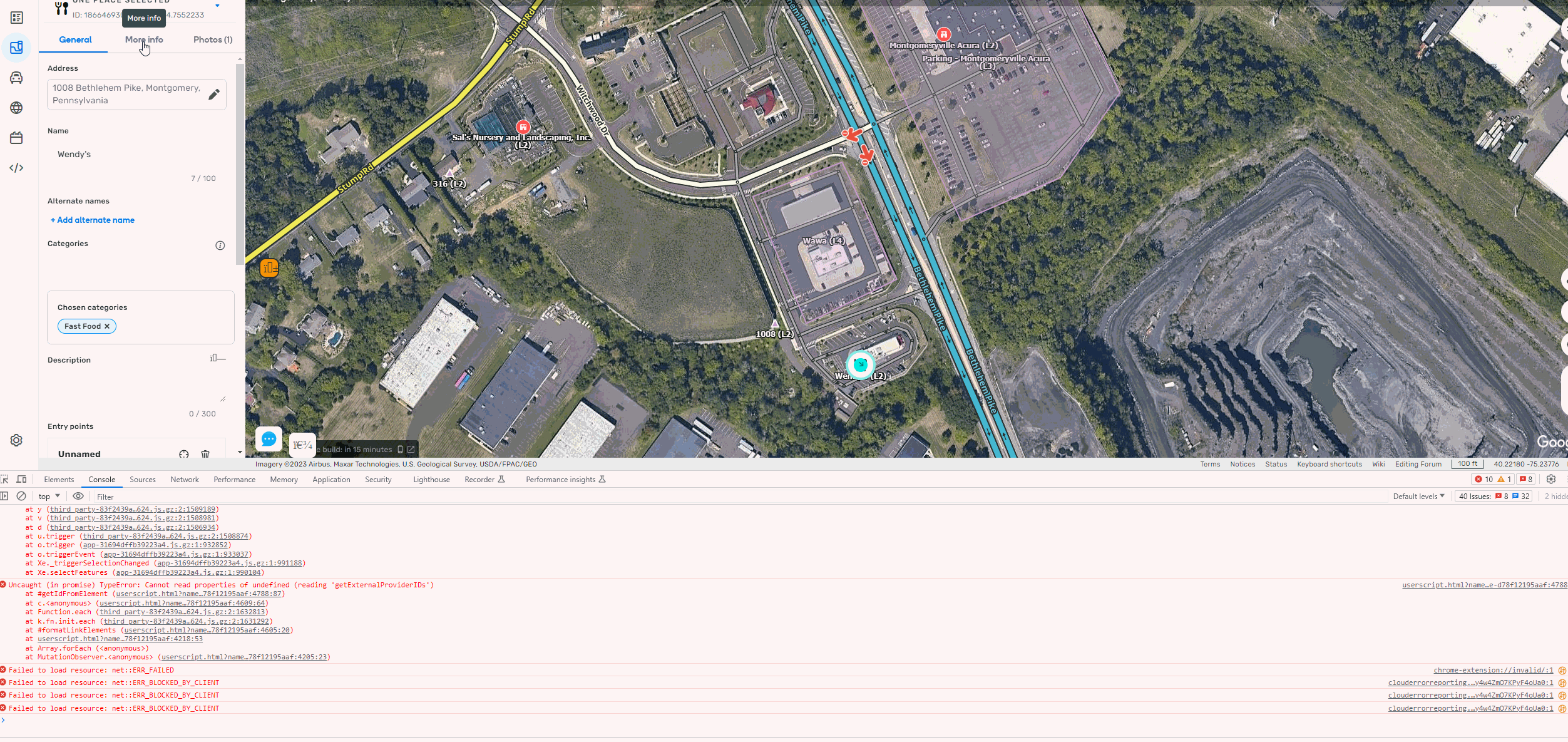Open the scripts code icon in sidebar
This screenshot has height=742, width=1568.
coord(16,168)
